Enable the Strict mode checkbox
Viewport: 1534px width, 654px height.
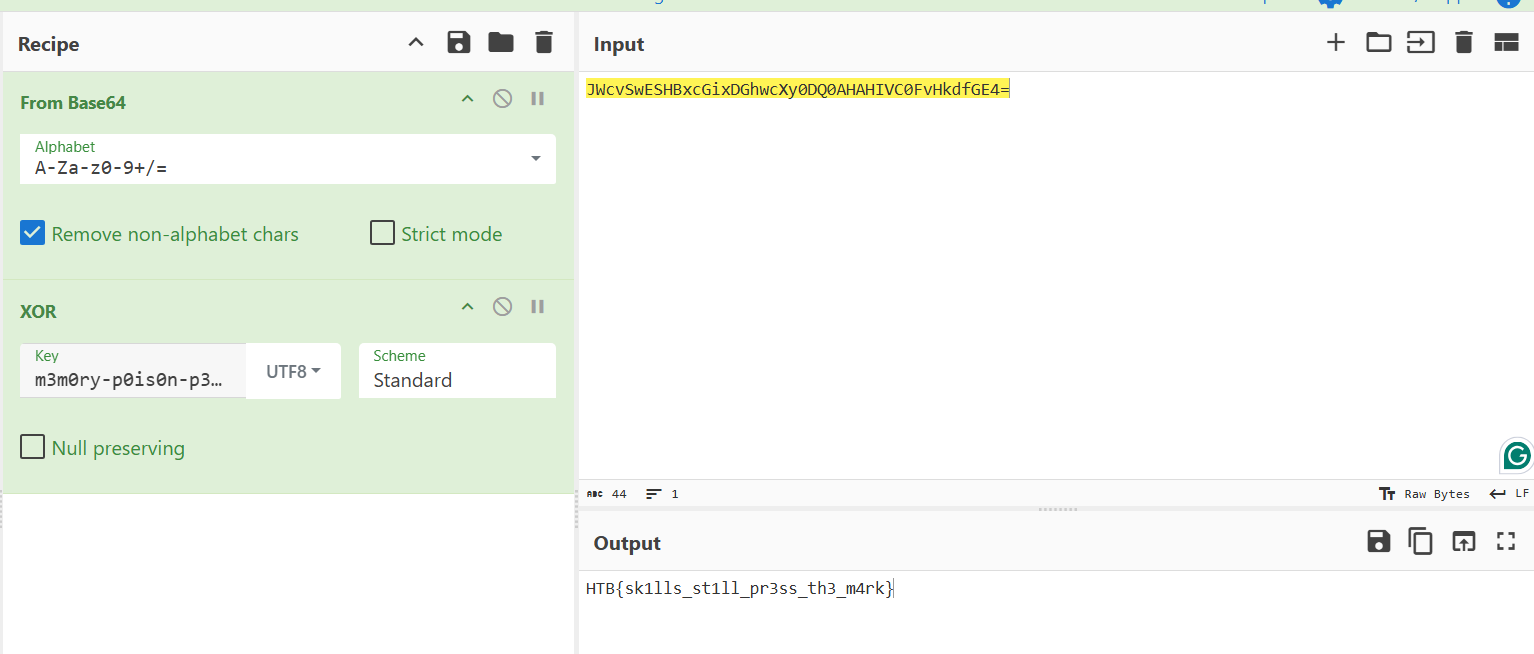pos(382,233)
